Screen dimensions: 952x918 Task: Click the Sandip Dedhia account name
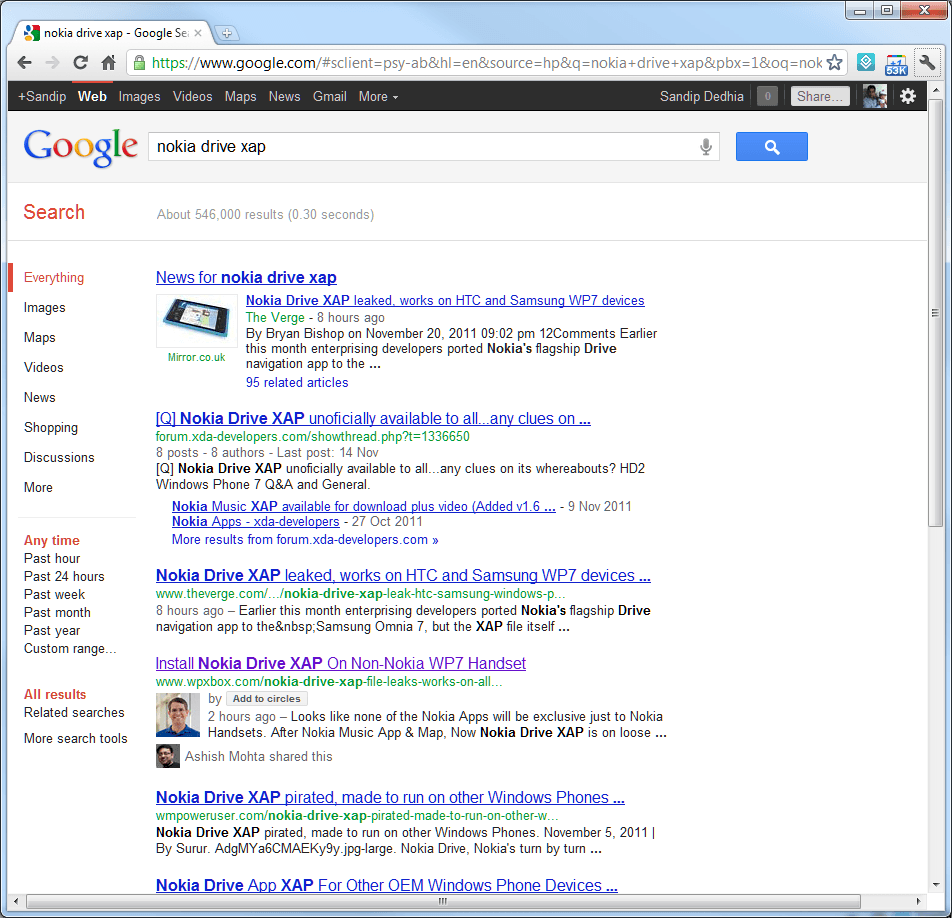point(701,97)
